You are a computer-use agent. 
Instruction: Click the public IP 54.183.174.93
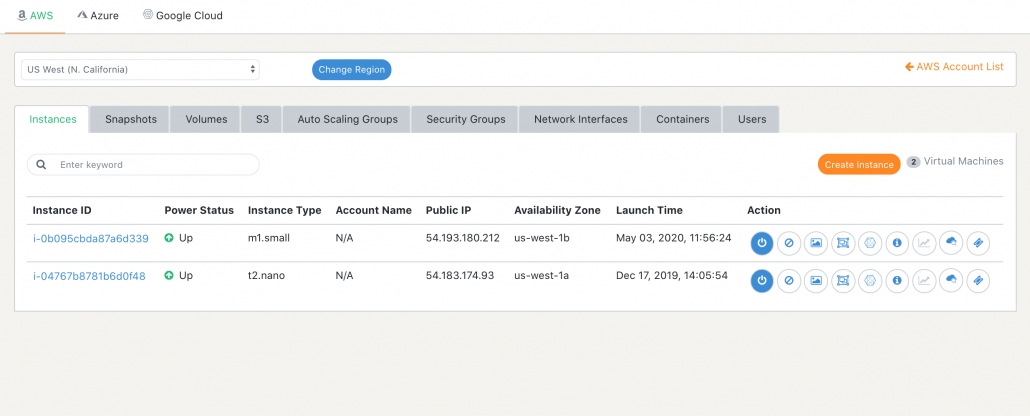tap(460, 275)
